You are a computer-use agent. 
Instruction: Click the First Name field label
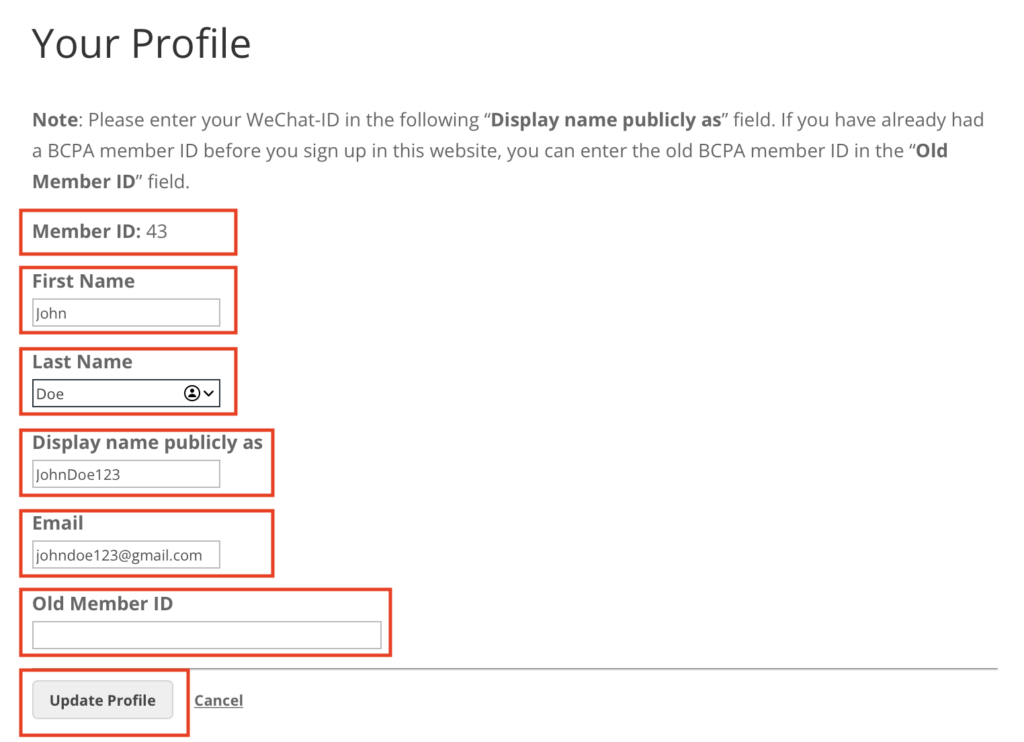(x=83, y=281)
